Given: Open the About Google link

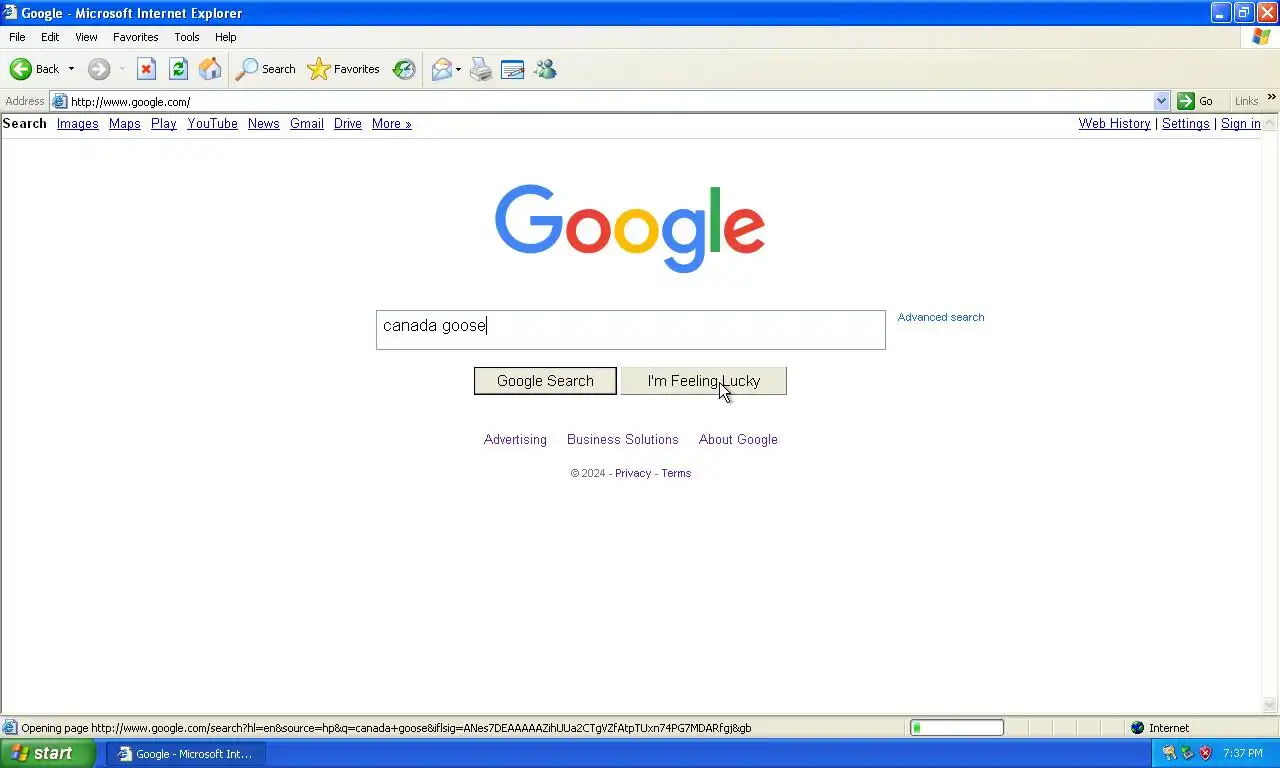Looking at the screenshot, I should (x=738, y=440).
